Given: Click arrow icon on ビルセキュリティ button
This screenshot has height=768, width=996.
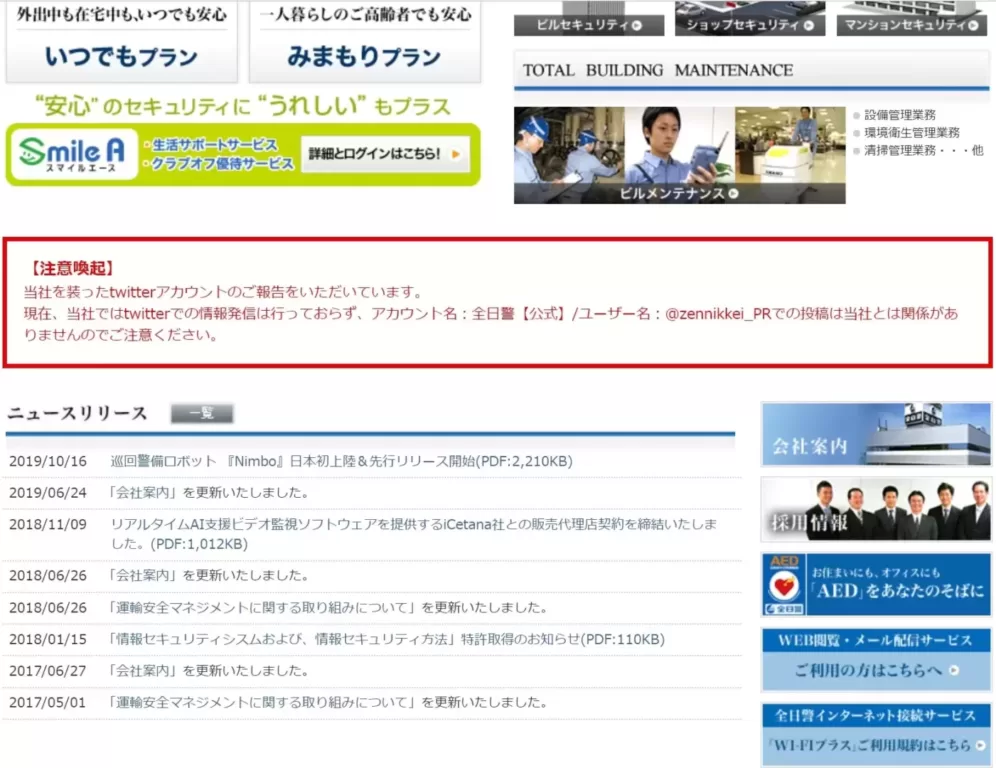Looking at the screenshot, I should coord(637,25).
